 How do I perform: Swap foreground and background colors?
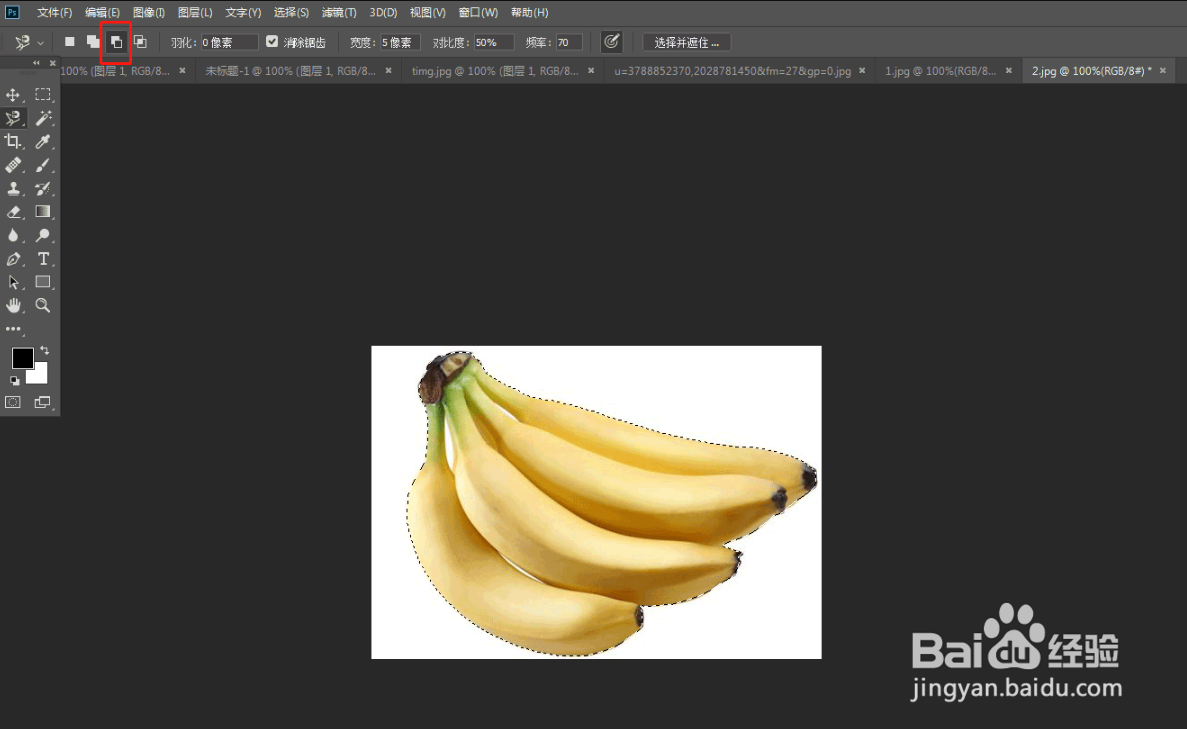click(x=45, y=350)
